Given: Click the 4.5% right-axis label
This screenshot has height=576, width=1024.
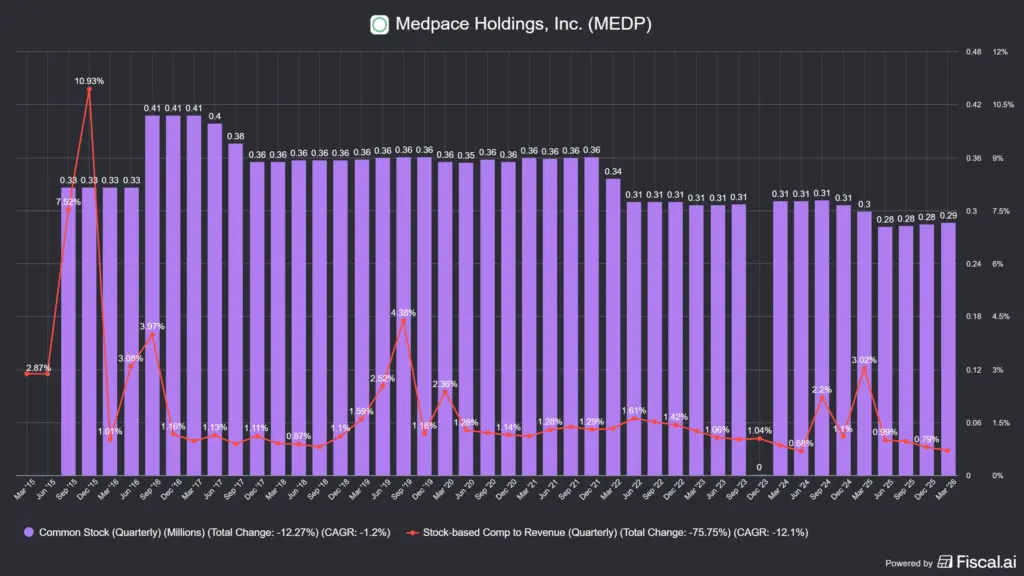Looking at the screenshot, I should (x=1000, y=316).
